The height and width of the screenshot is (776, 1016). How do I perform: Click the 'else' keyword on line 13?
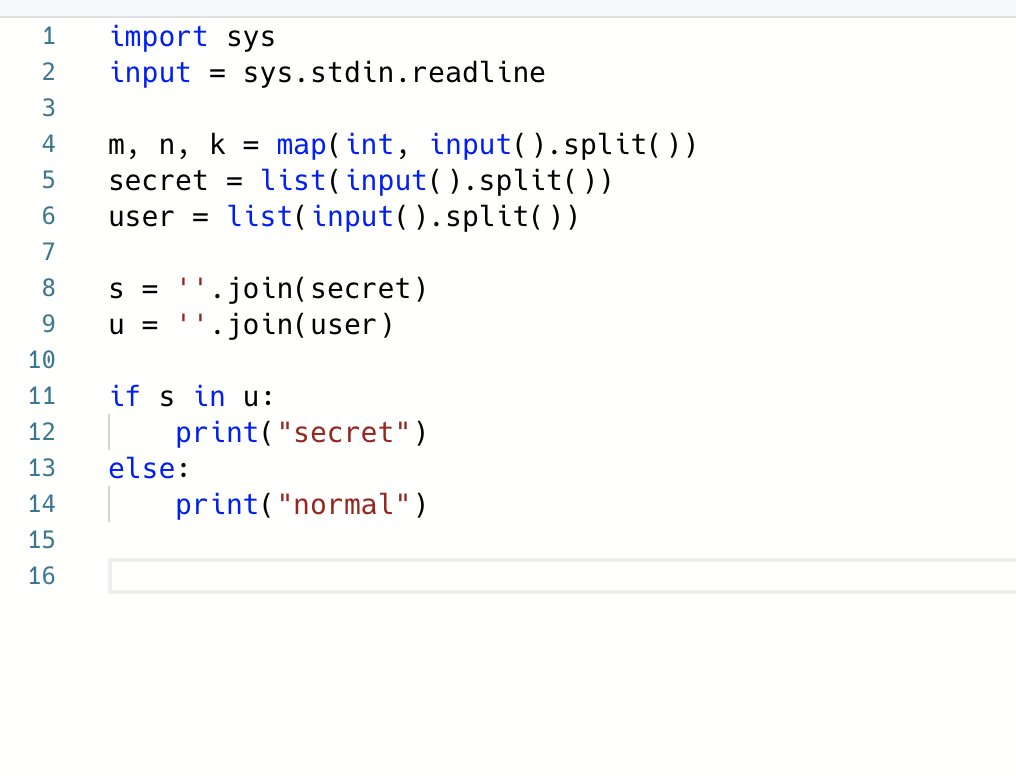coord(141,468)
